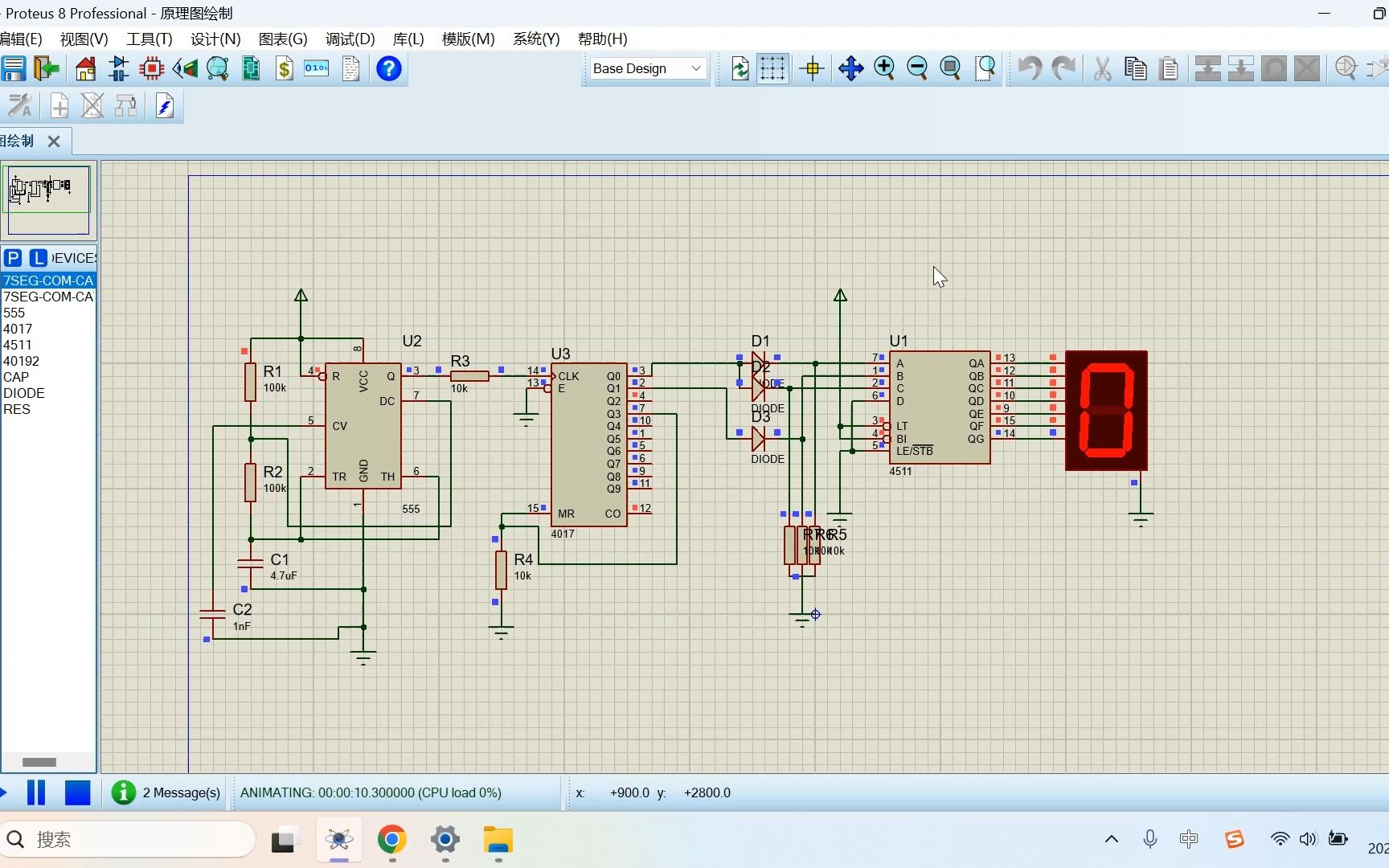
Task: Zoom out with the magnifier minus icon
Action: click(x=917, y=68)
